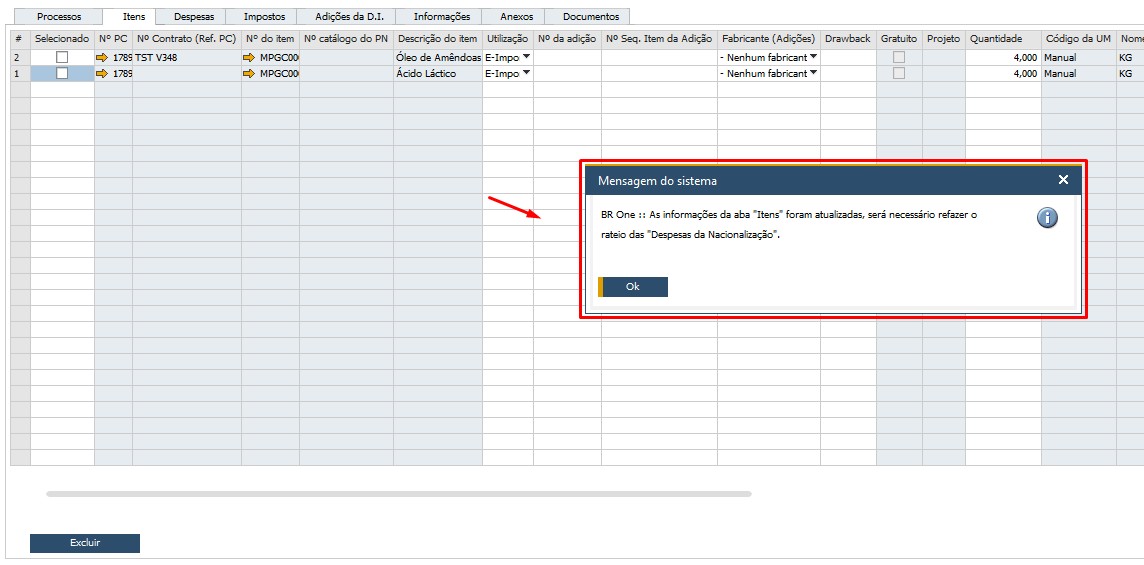Viewport: 1144px width, 565px height.
Task: Tick Selecionado checkbox for row 1
Action: click(62, 73)
